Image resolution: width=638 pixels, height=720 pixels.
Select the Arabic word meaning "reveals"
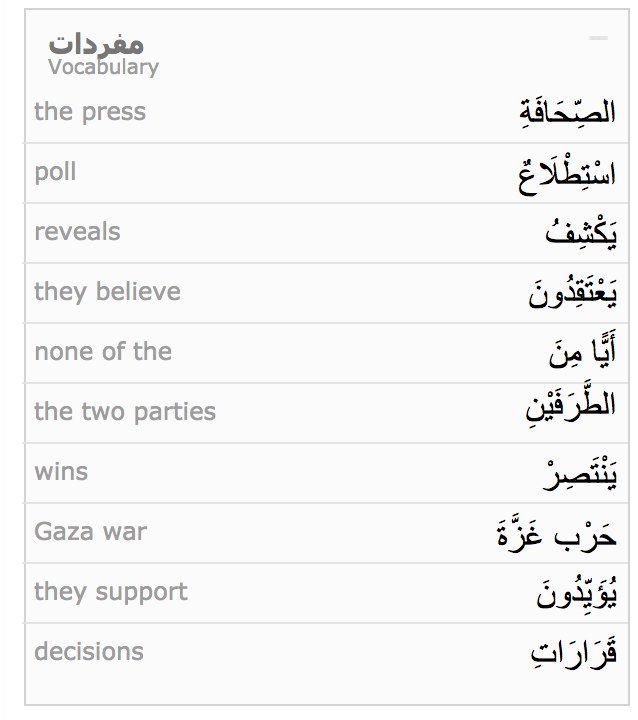click(580, 232)
